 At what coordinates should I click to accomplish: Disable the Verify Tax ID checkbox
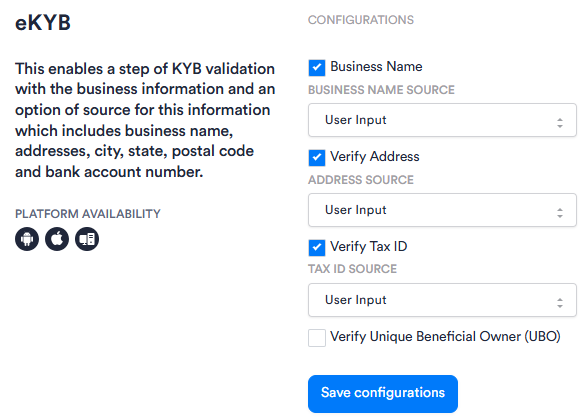[x=317, y=248]
